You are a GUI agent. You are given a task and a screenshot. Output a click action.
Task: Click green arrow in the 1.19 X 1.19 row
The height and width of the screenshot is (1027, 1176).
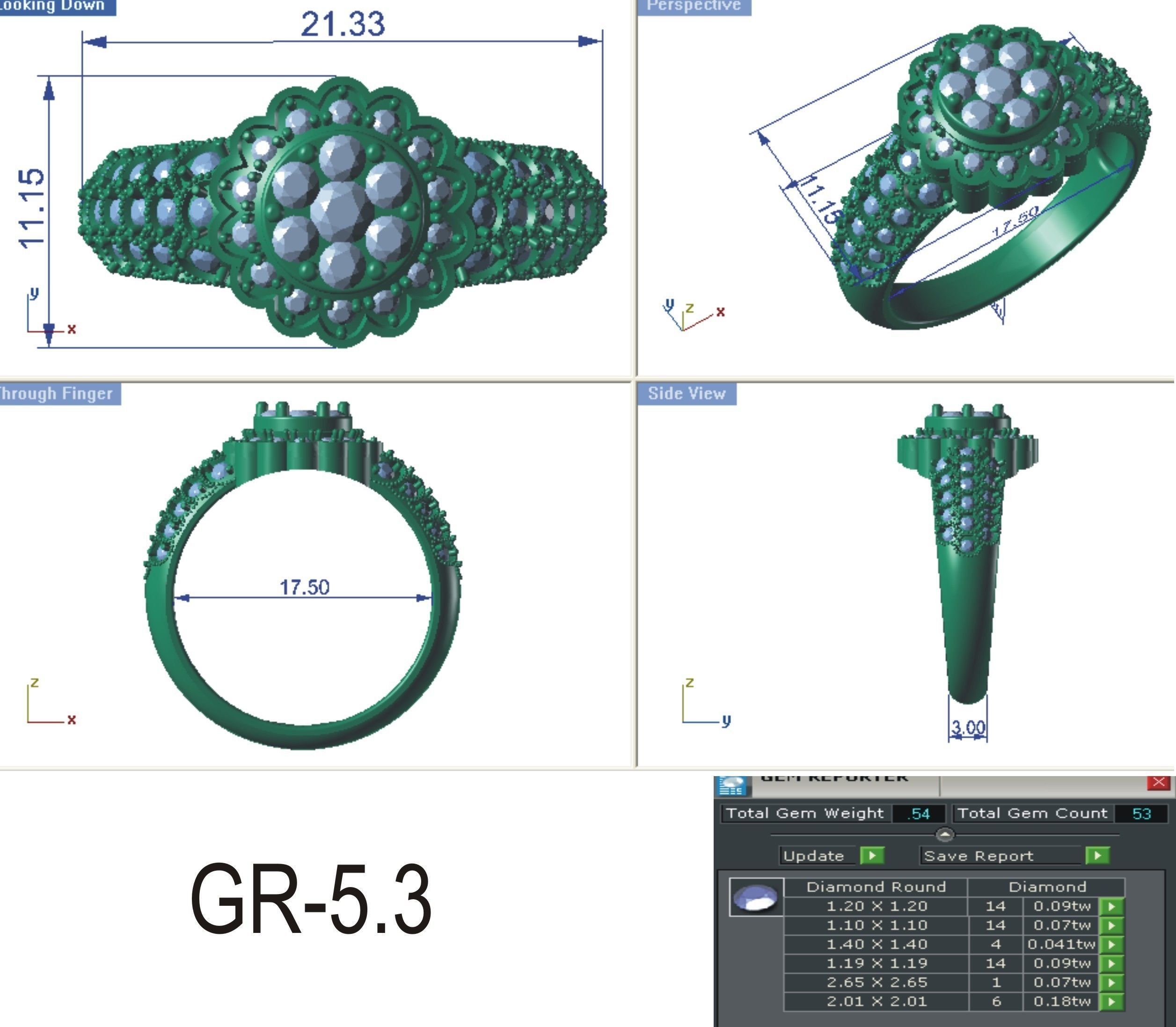(x=1111, y=963)
